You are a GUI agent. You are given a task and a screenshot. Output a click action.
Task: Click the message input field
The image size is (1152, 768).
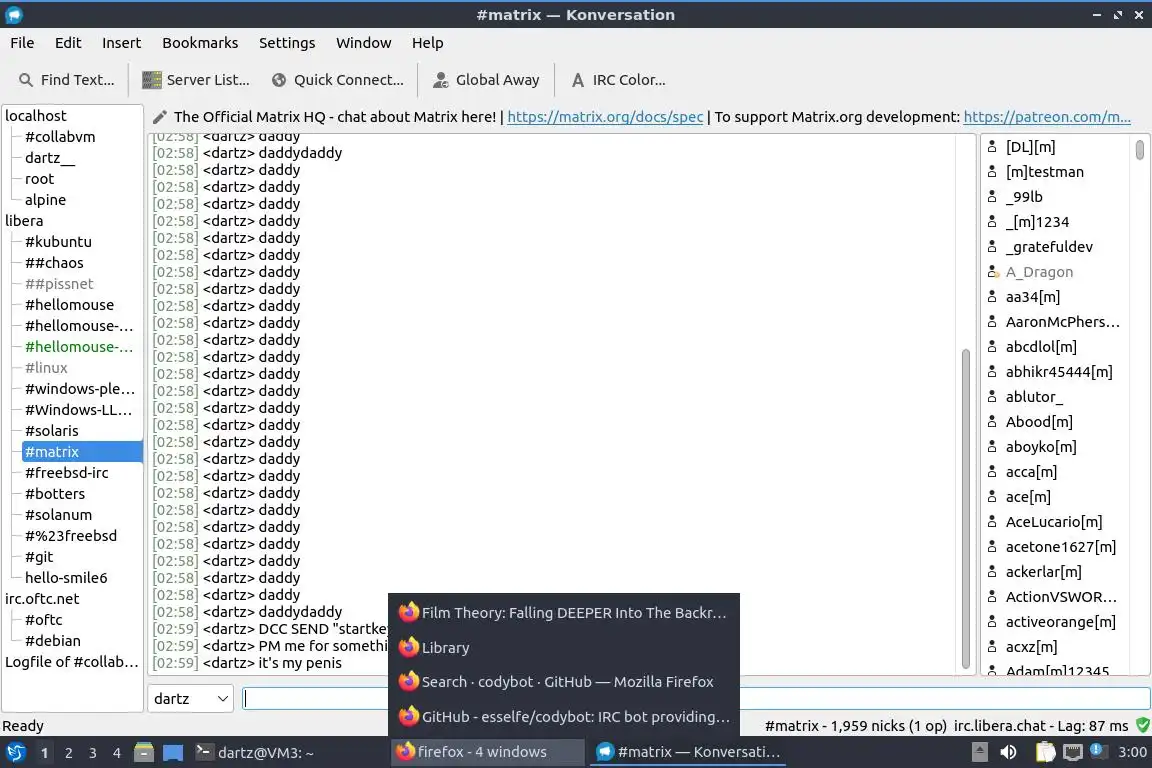pyautogui.click(x=696, y=698)
